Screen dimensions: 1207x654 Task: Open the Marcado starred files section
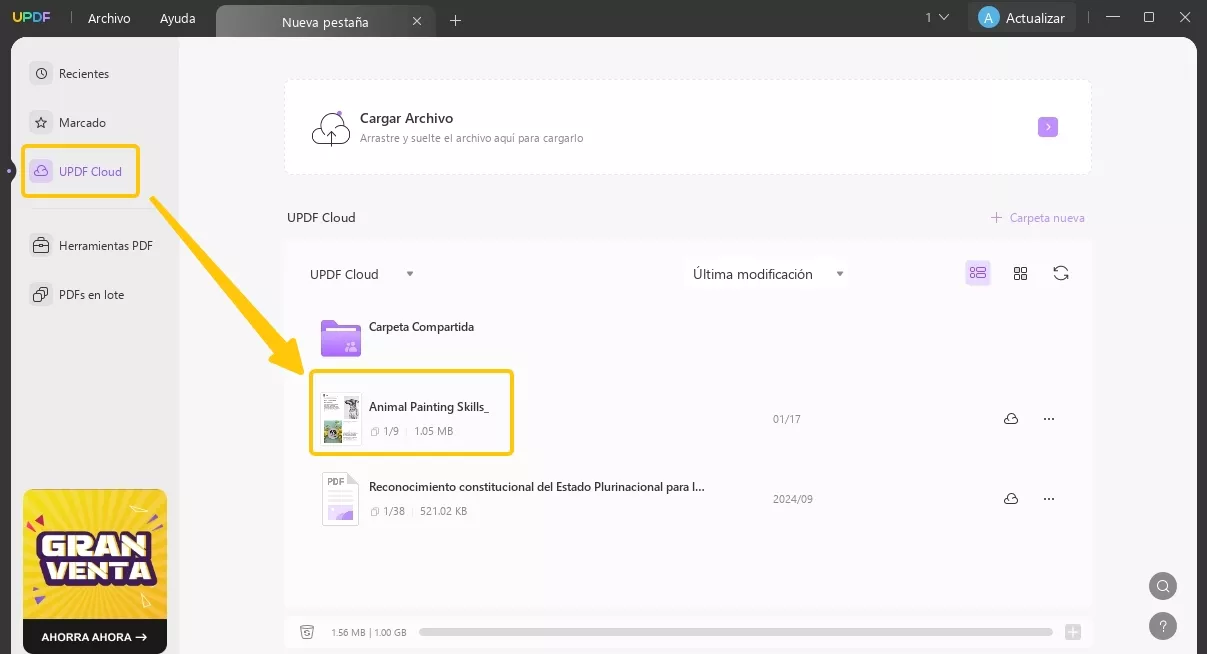coord(68,123)
